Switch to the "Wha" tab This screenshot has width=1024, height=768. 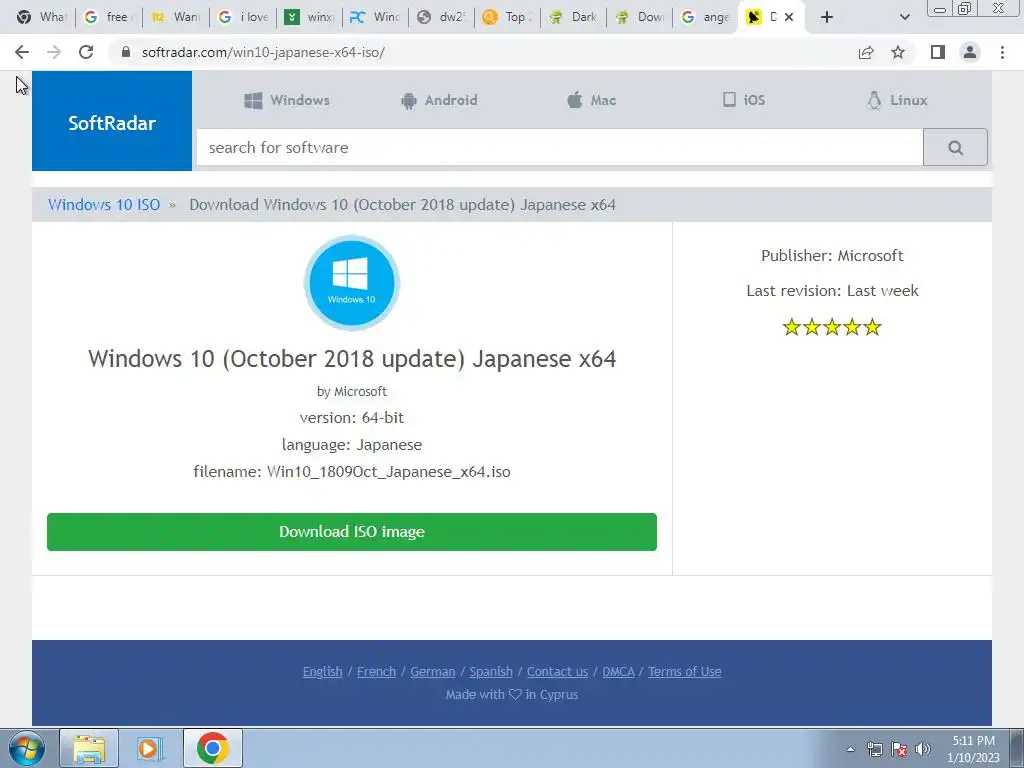point(42,18)
